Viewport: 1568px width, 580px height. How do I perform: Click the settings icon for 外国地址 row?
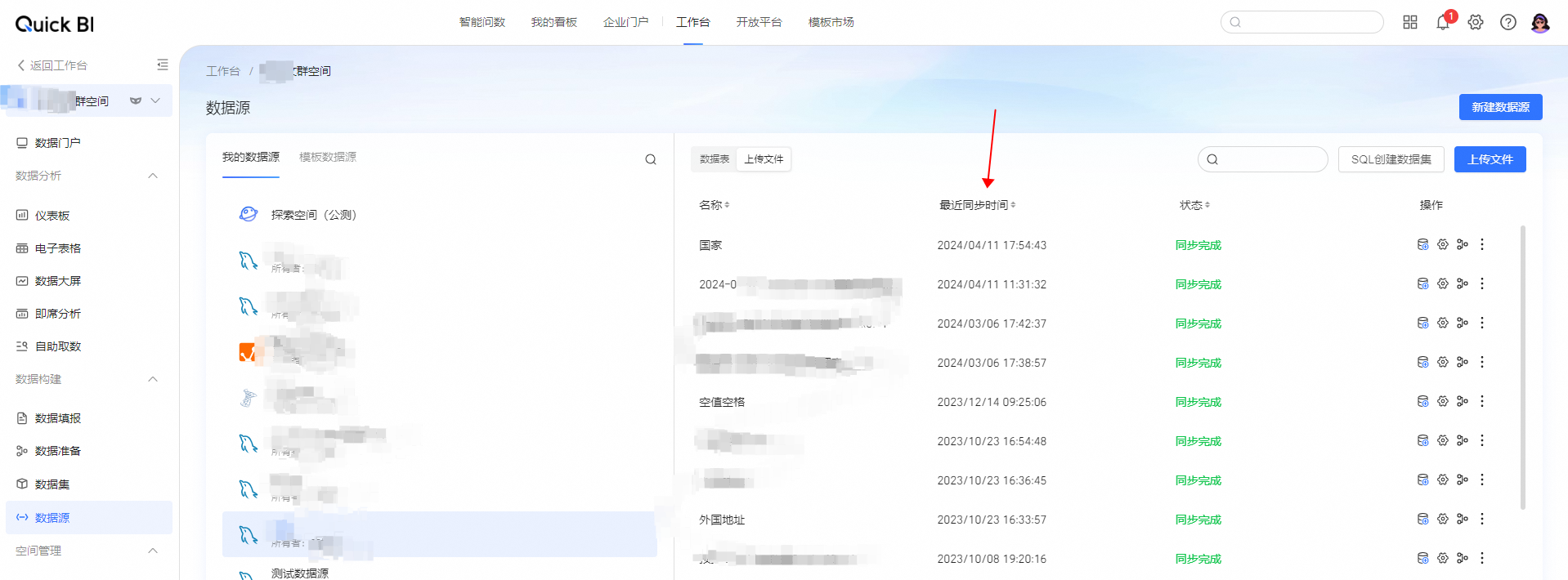tap(1442, 519)
